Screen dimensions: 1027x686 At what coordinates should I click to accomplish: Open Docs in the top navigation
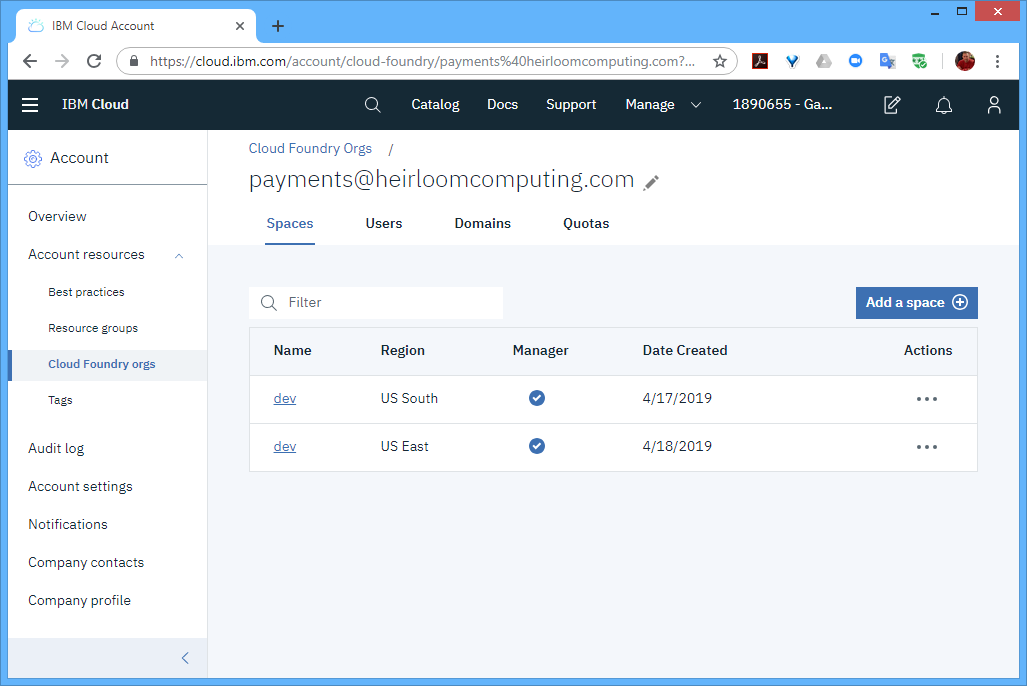[502, 105]
